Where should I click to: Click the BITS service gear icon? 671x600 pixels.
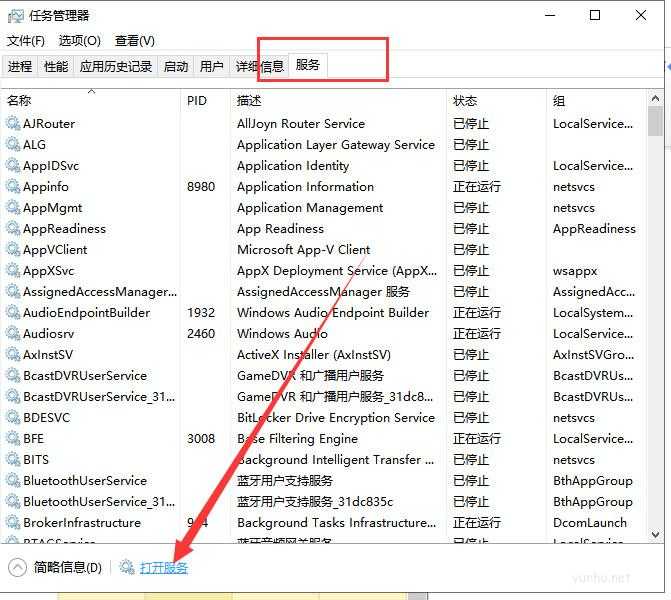click(13, 459)
